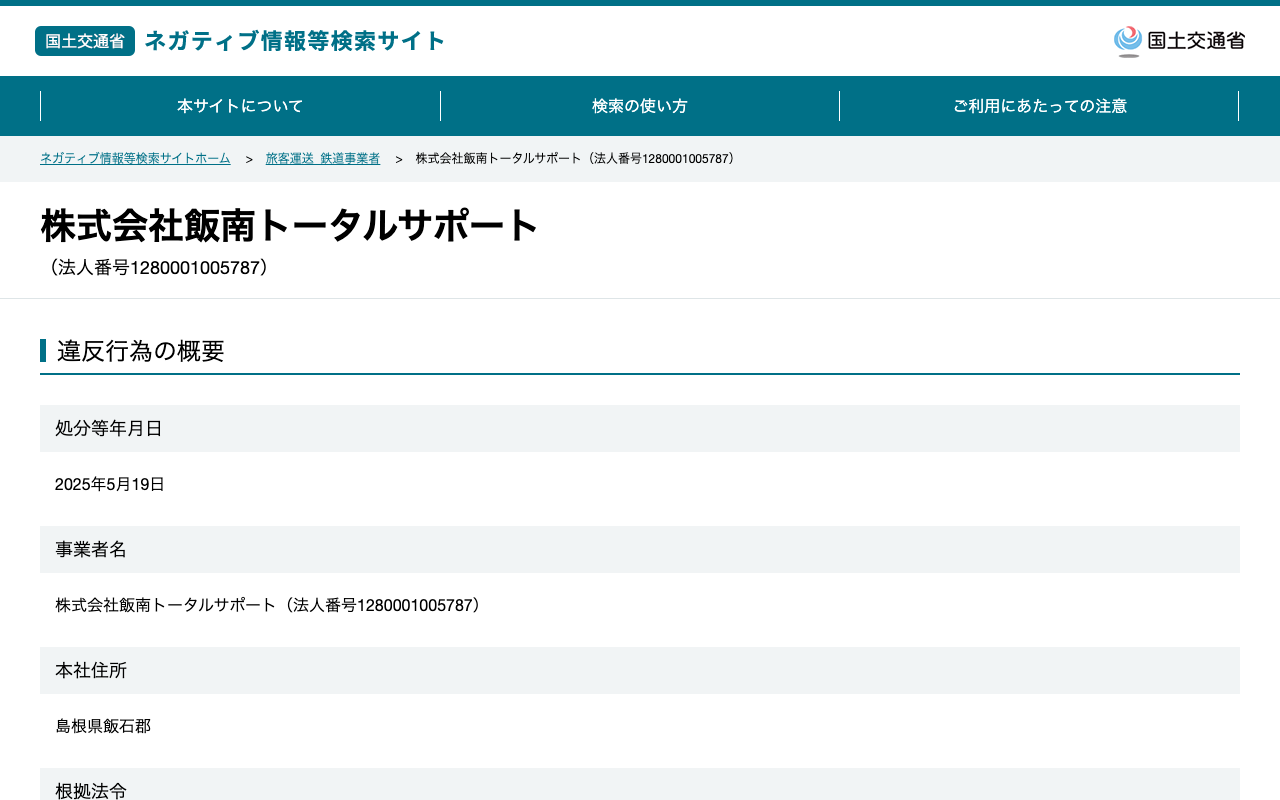Click the 根拠法令 field label
Screen dimensions: 1280x800
[x=91, y=790]
